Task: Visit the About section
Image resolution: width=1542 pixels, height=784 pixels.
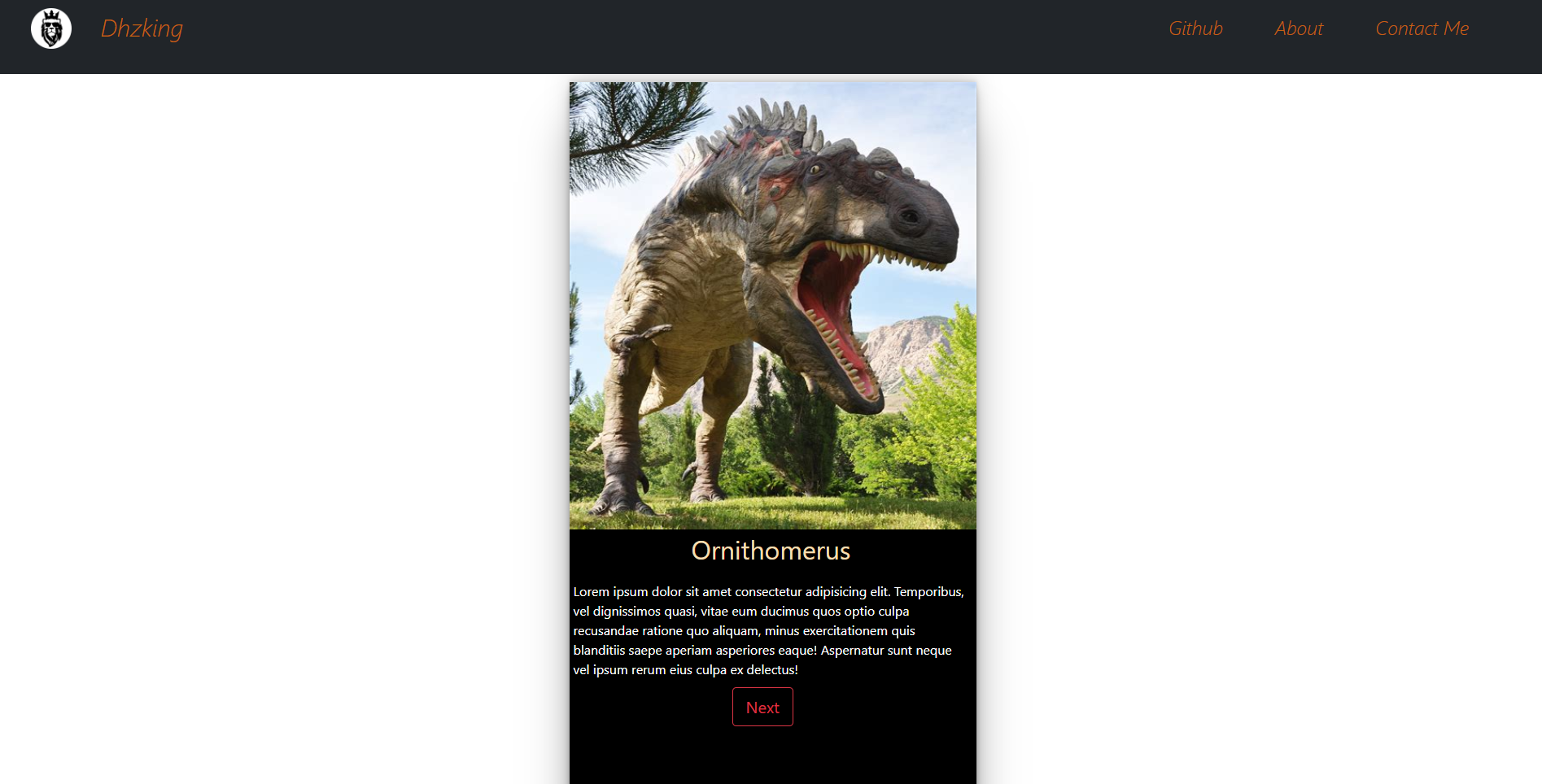Action: click(1298, 28)
